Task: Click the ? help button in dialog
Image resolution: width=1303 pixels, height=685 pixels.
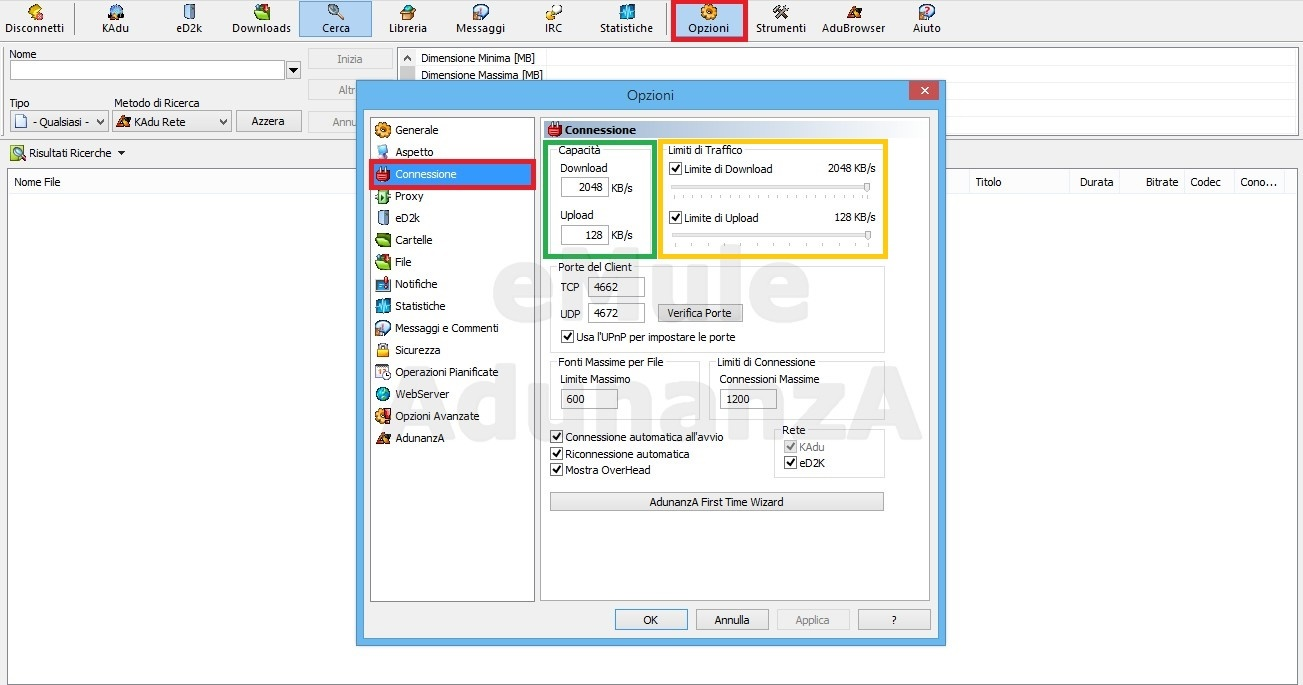Action: tap(894, 620)
